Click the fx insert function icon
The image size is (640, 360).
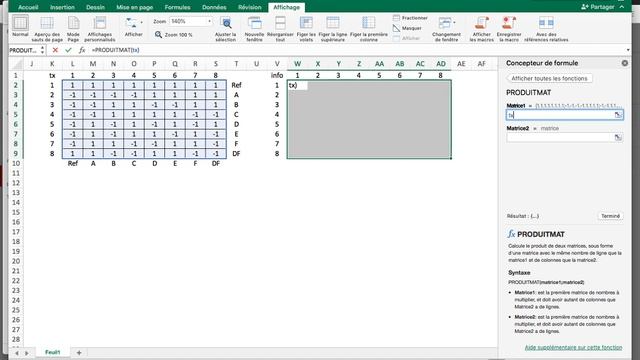tap(82, 50)
